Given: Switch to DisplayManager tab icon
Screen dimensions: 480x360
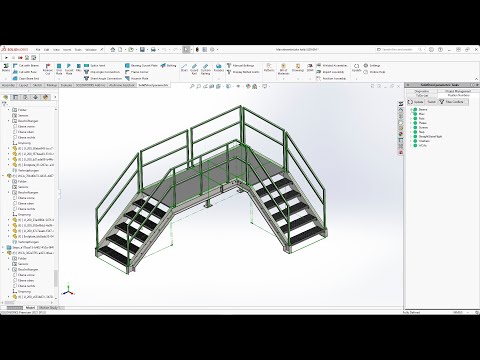Looking at the screenshot, I should 46,97.
